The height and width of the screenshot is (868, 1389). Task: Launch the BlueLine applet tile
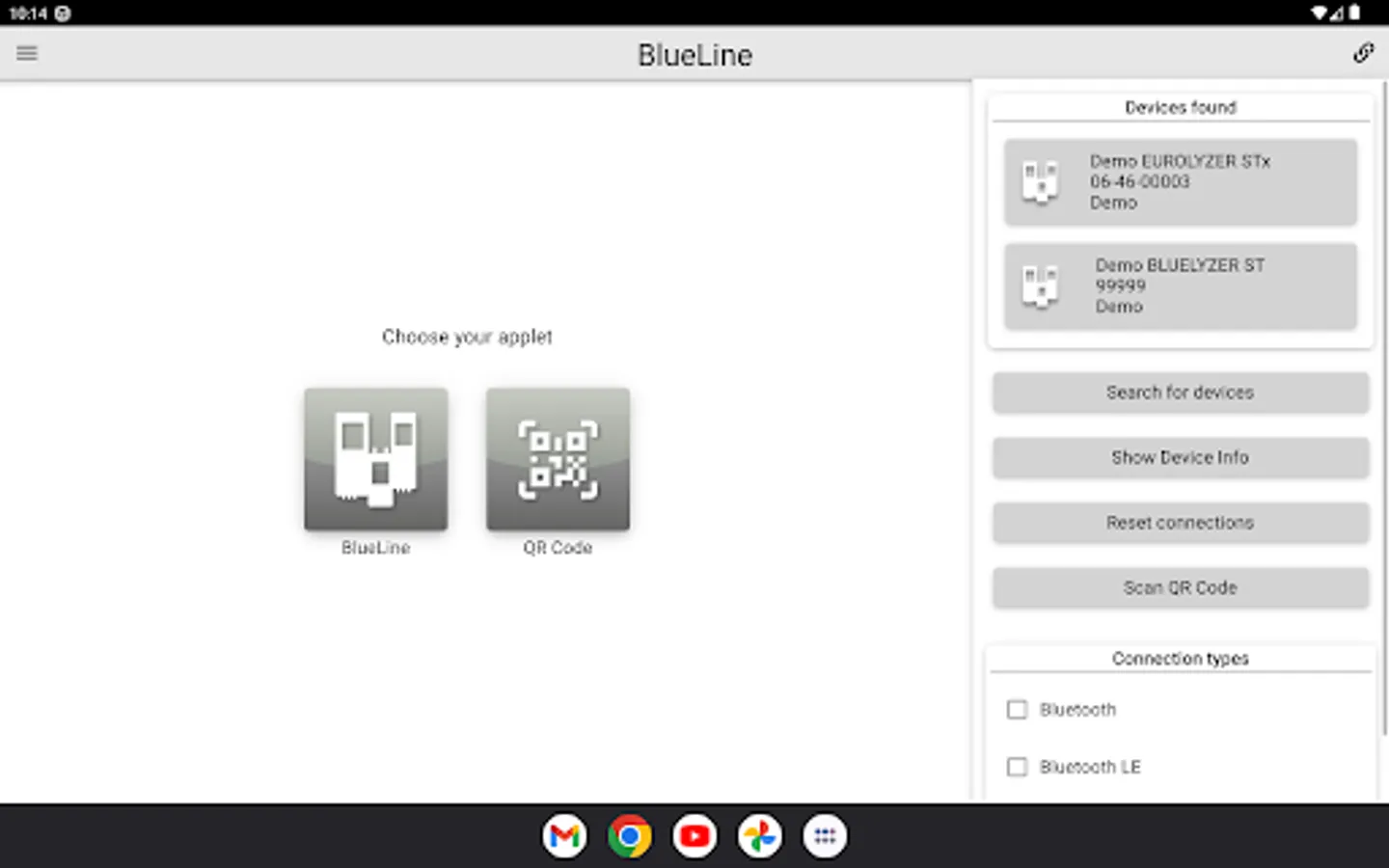point(376,459)
